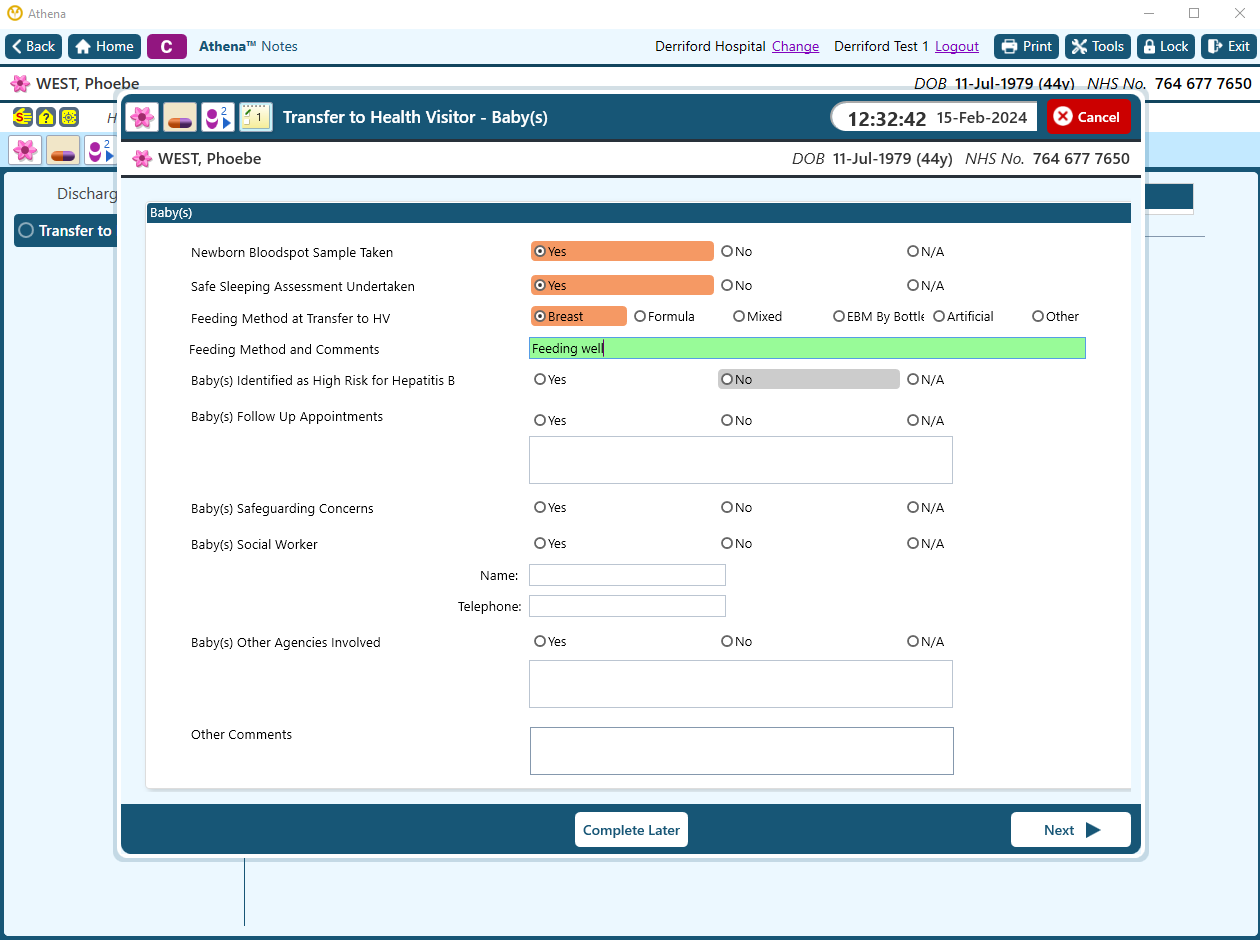
Task: Select No for Baby(s) Safeguarding Concerns
Action: [737, 508]
